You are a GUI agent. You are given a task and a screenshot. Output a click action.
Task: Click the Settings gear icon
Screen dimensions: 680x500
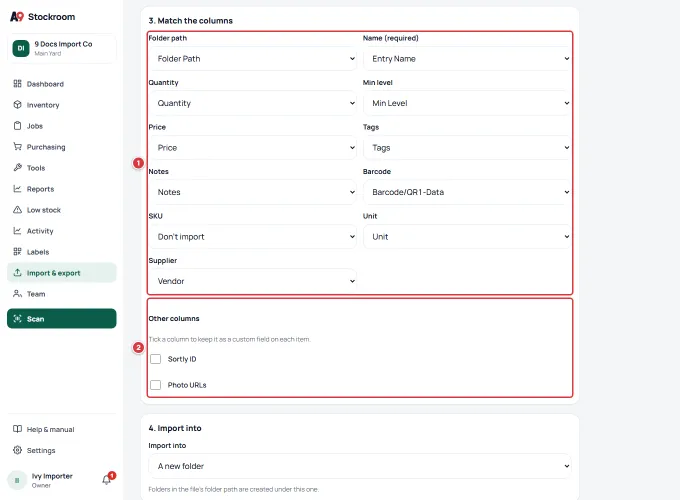(17, 450)
